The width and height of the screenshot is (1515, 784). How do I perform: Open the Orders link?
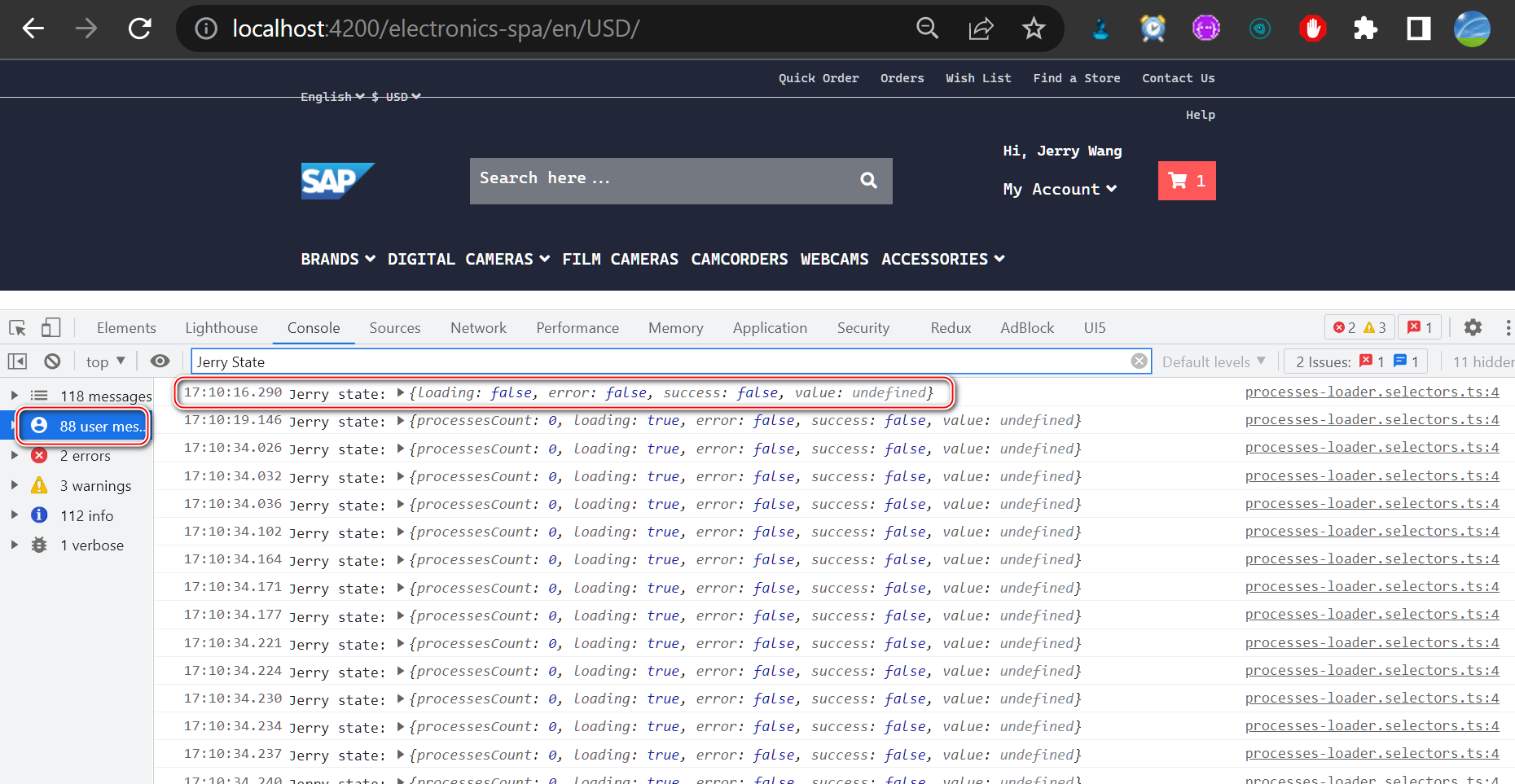(x=902, y=78)
